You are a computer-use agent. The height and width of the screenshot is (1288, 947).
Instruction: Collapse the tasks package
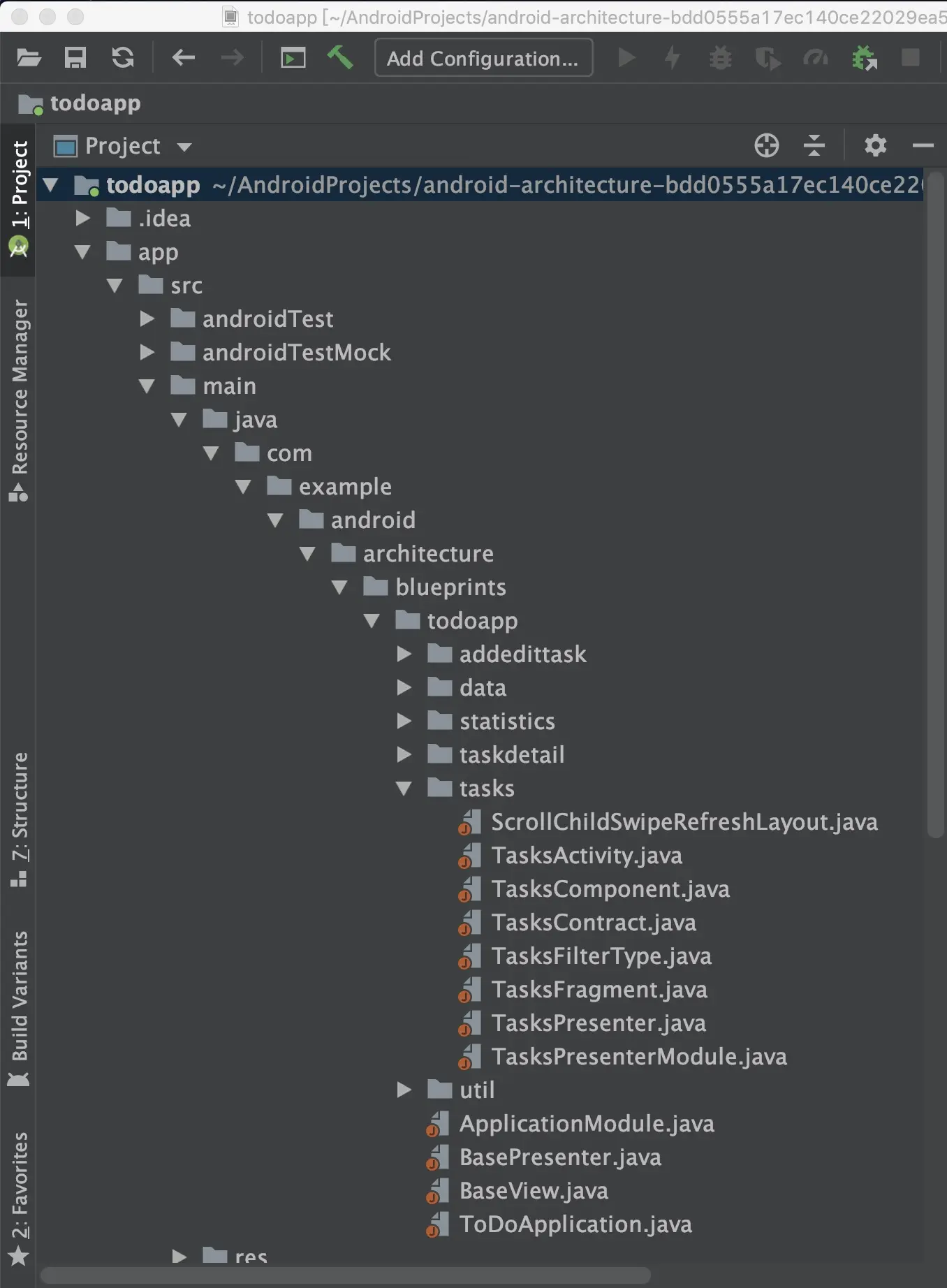404,789
